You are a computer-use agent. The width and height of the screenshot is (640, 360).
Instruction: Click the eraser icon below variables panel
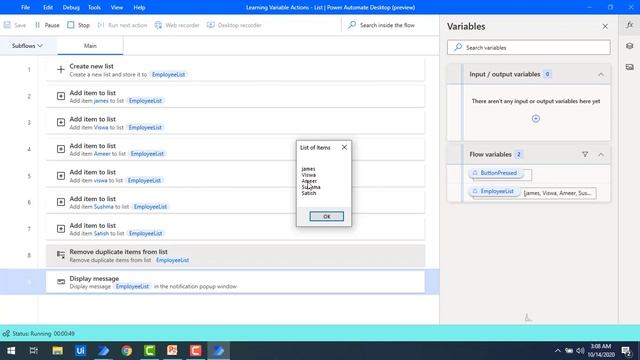528,317
